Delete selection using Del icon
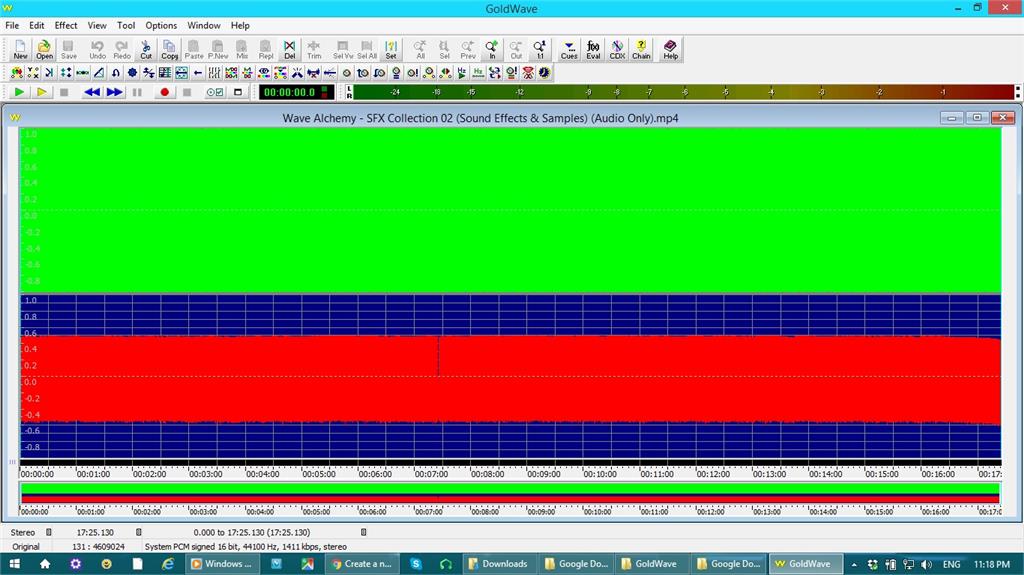The width and height of the screenshot is (1024, 575). [289, 50]
